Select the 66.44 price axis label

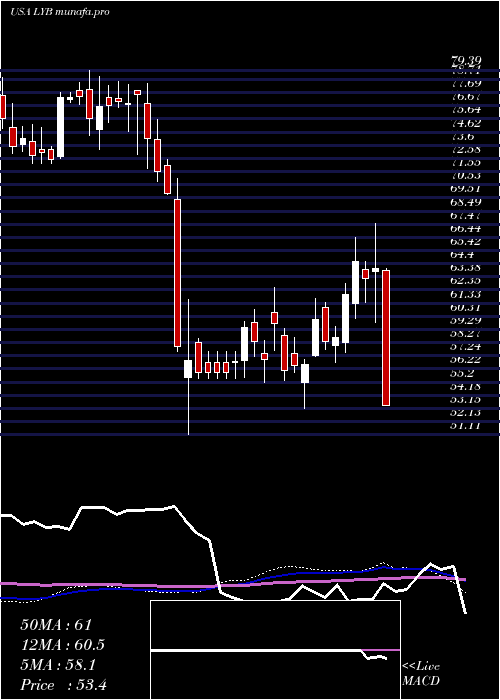(465, 229)
